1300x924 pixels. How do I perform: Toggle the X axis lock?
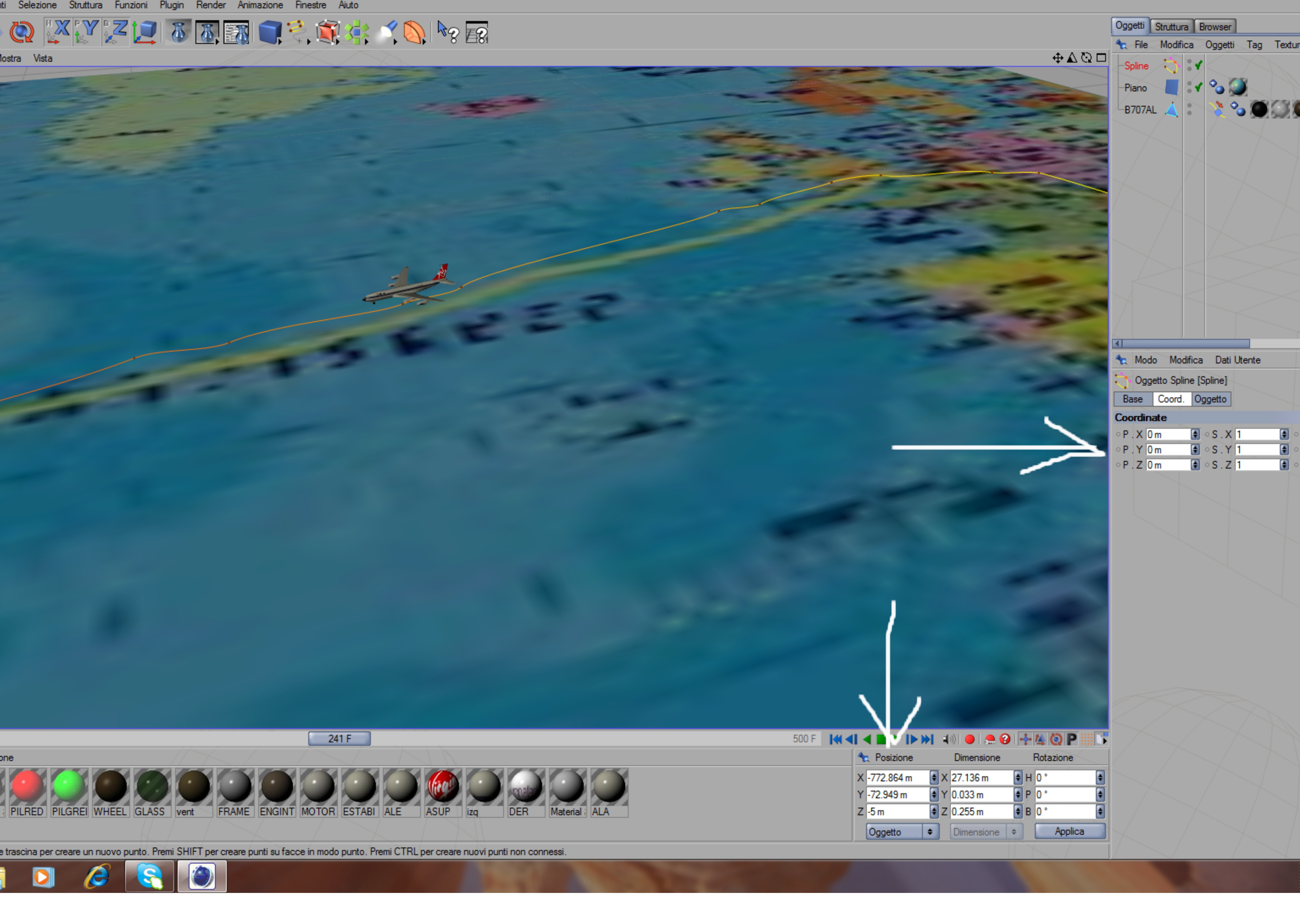click(58, 32)
